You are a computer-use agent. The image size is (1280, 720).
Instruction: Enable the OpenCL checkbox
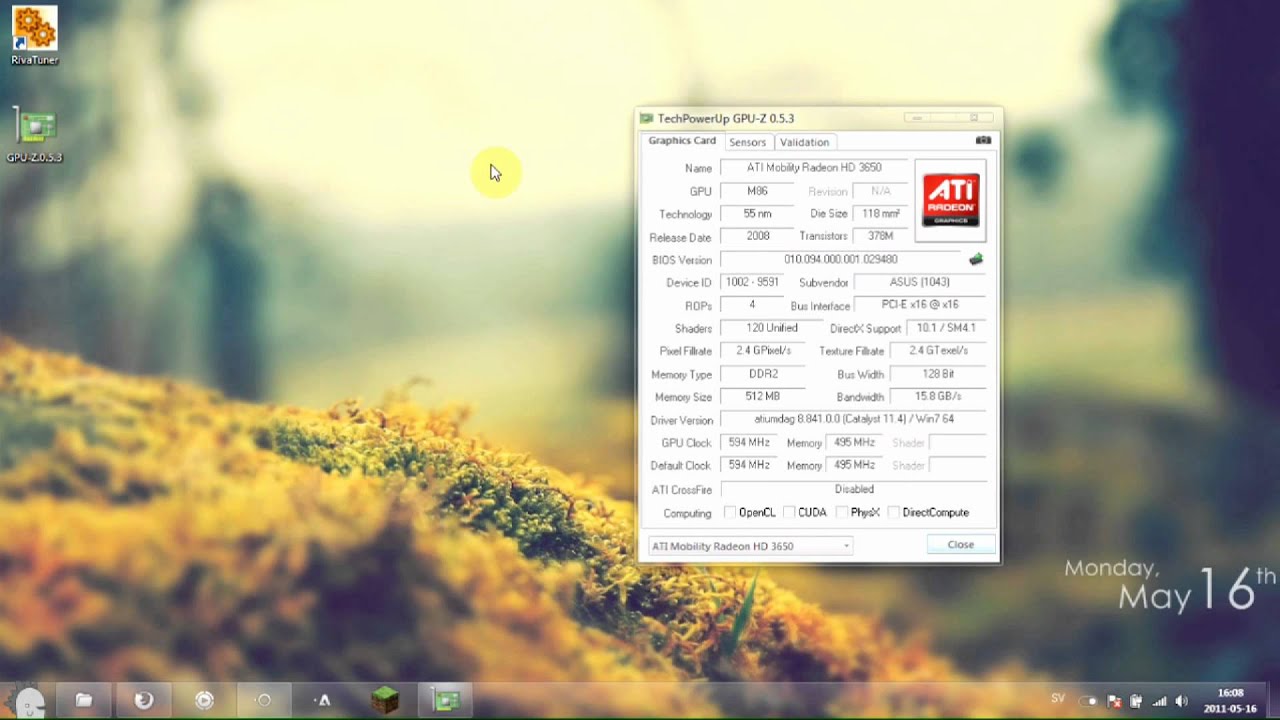click(x=730, y=513)
